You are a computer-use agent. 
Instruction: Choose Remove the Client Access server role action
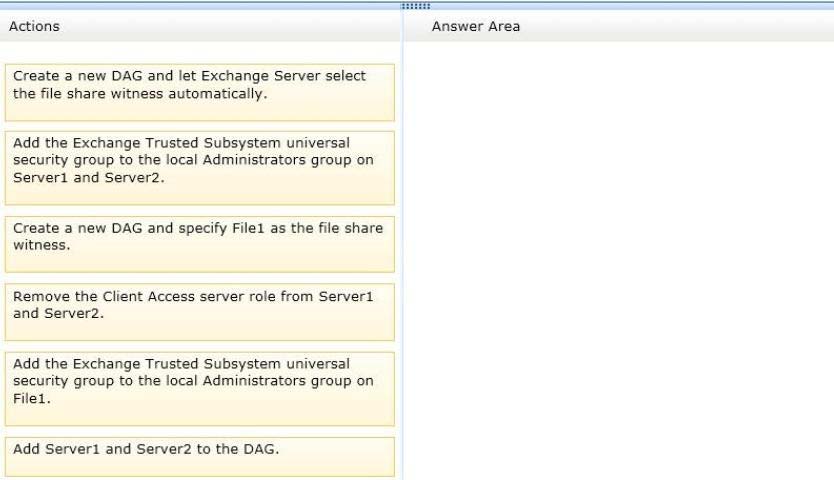click(x=200, y=312)
